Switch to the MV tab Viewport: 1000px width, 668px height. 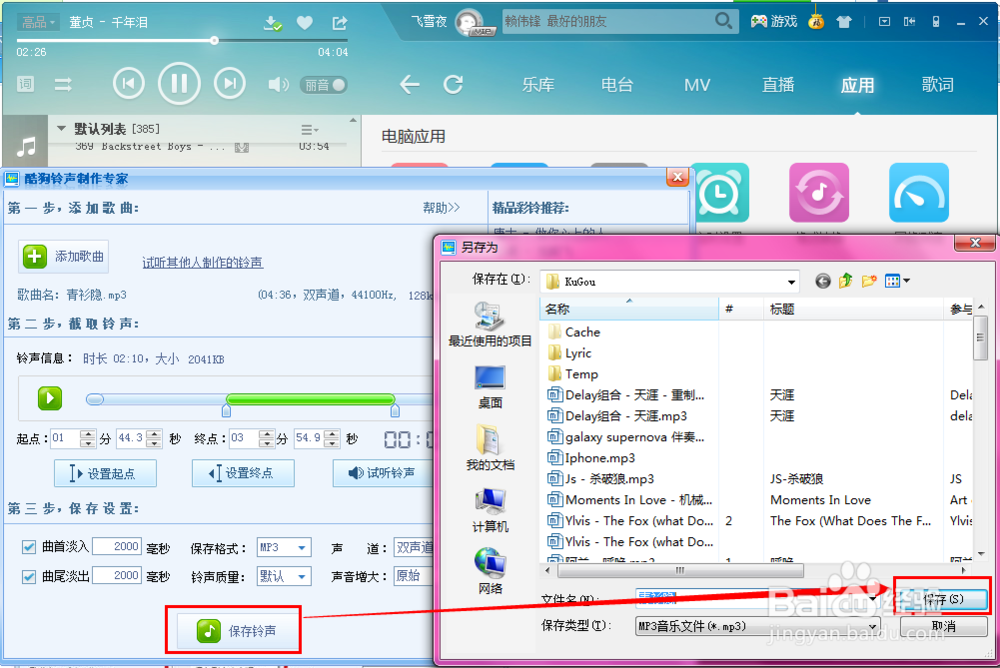(x=697, y=85)
